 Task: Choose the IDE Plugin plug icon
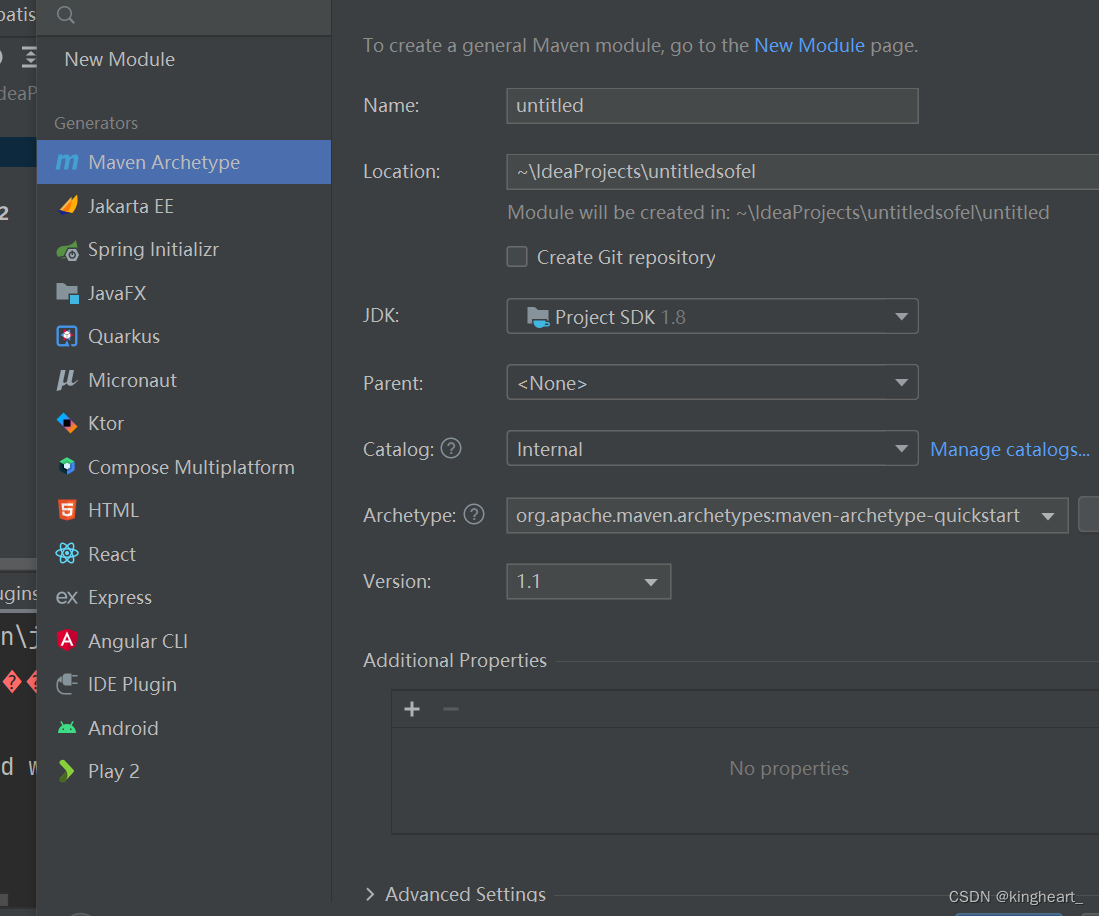[67, 684]
